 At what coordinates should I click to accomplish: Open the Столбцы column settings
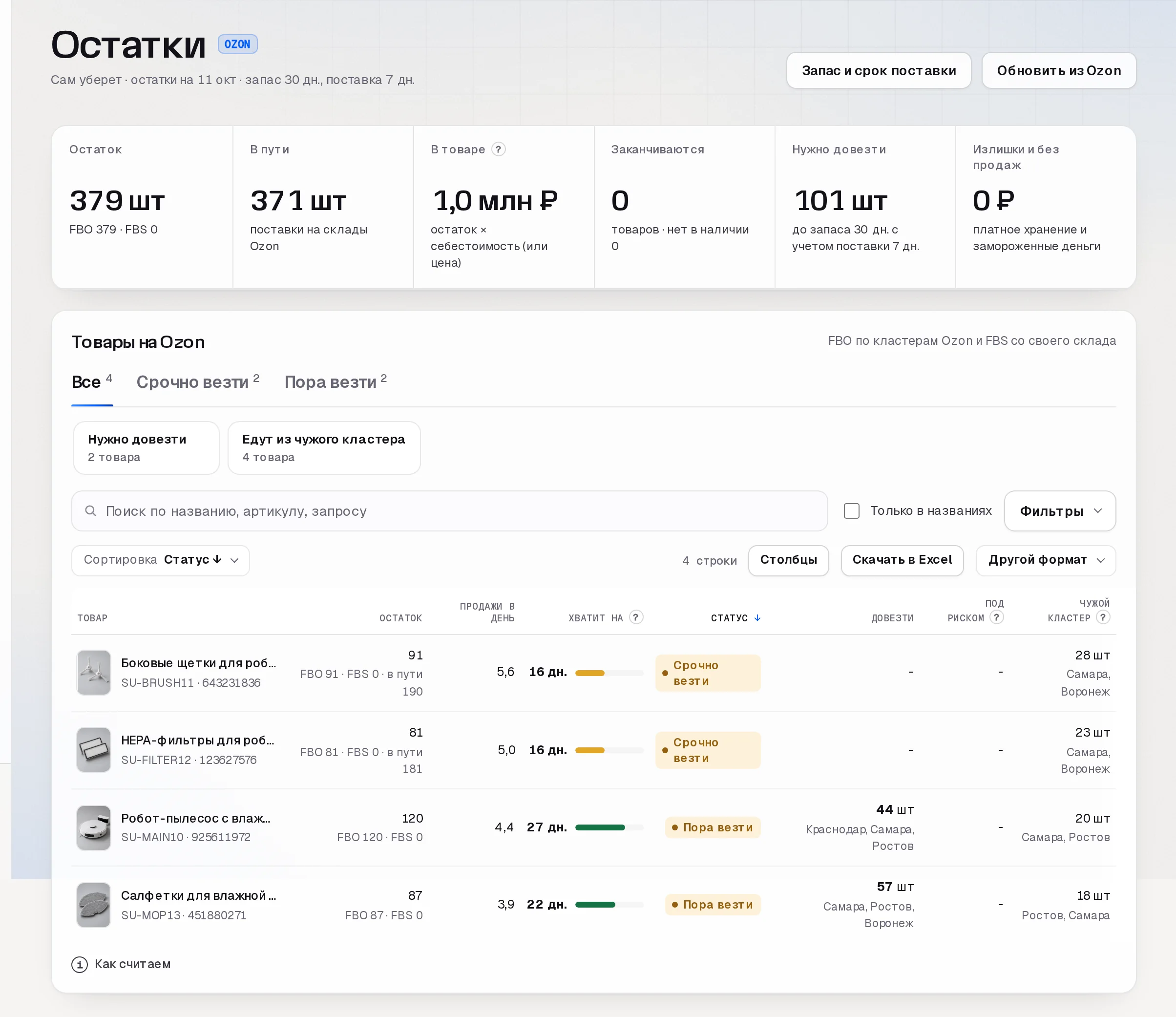pos(788,560)
